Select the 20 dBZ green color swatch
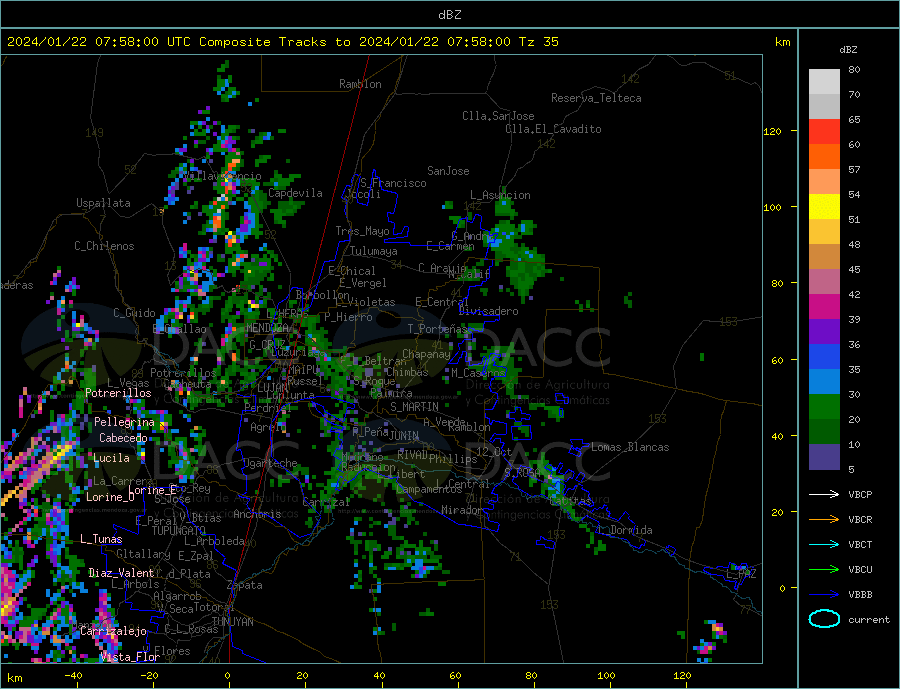The width and height of the screenshot is (900, 689). click(824, 432)
